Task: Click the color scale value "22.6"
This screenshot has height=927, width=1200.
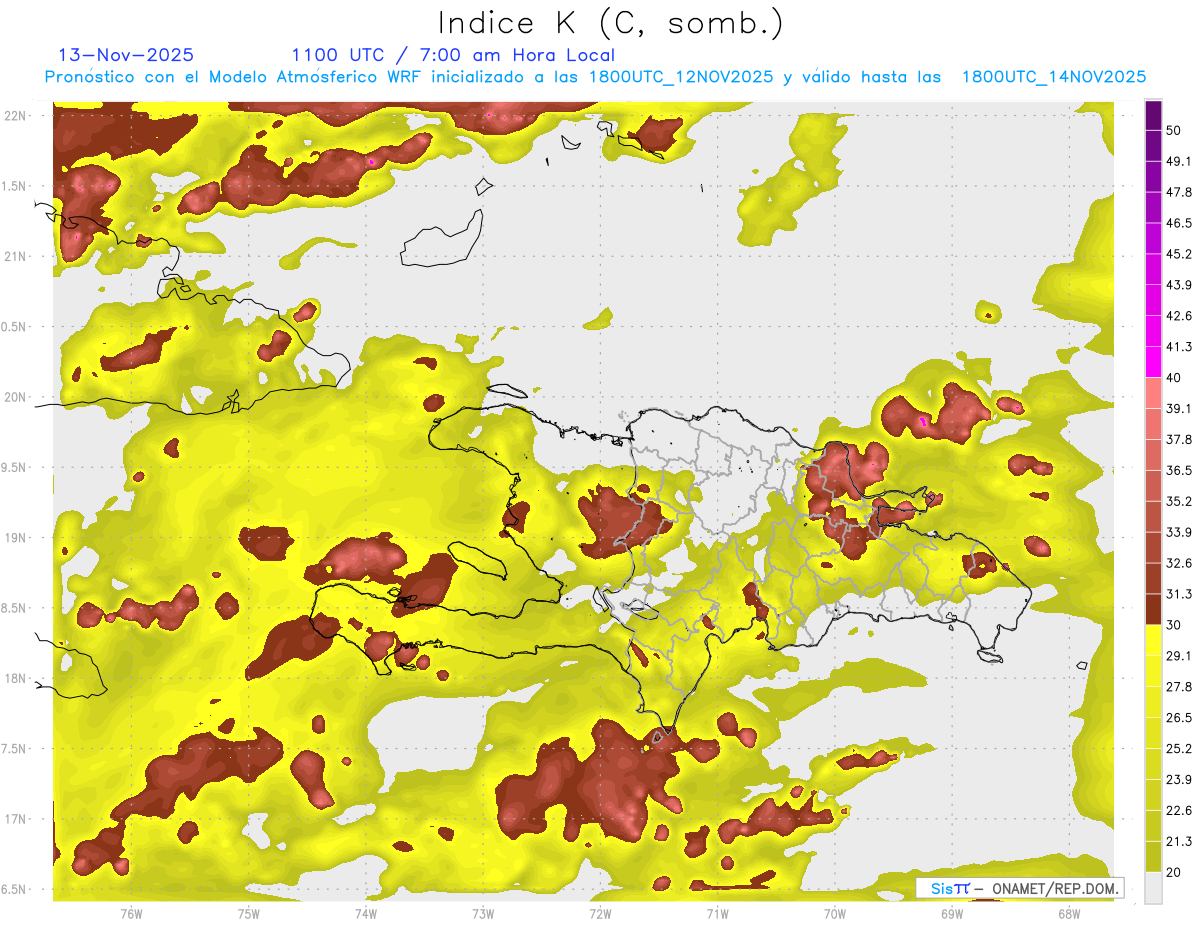Action: click(1178, 811)
